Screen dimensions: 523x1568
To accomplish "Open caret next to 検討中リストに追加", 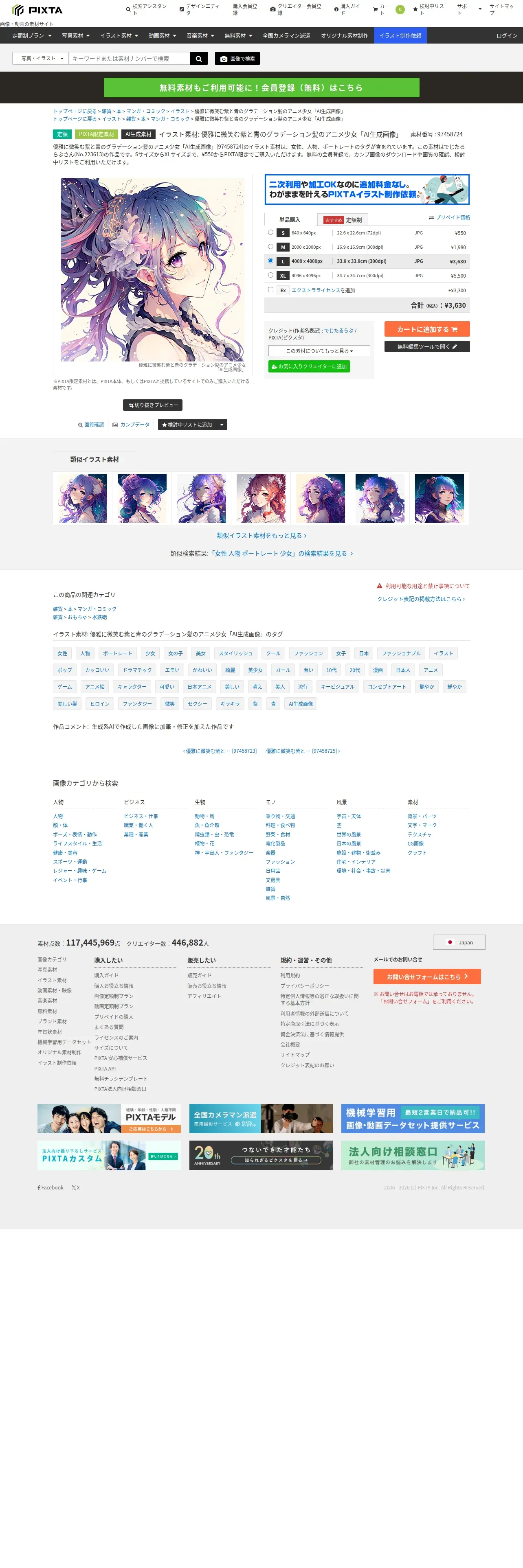I will (222, 425).
